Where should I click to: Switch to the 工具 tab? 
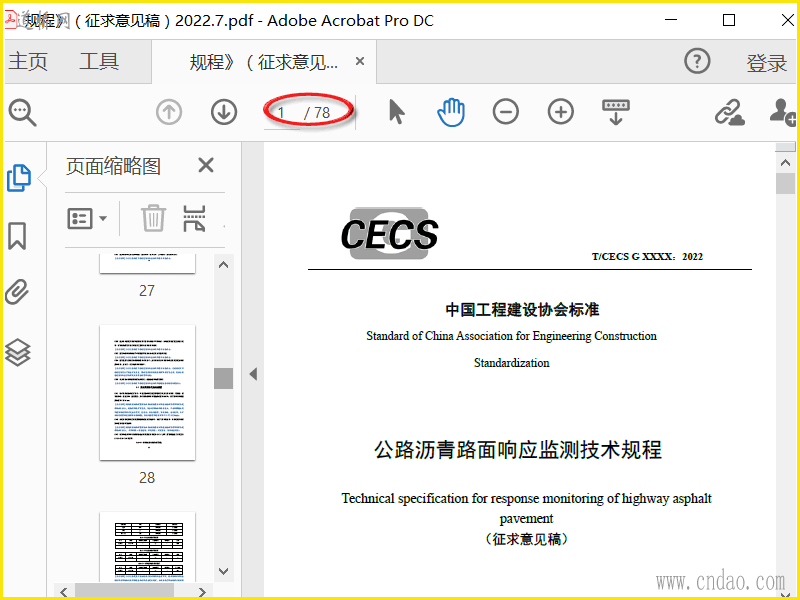click(x=99, y=61)
